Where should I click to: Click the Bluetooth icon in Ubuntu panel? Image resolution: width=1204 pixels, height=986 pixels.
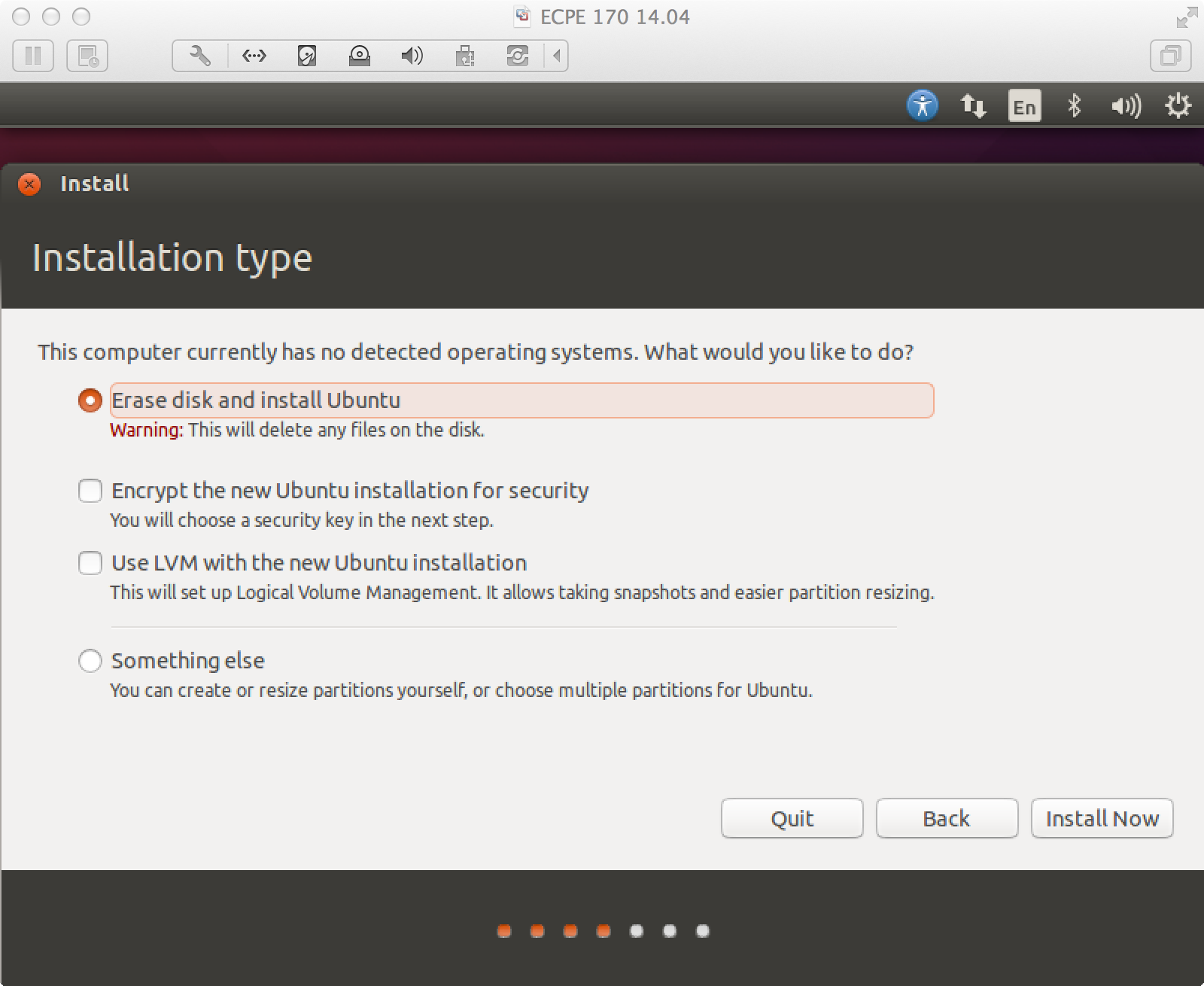click(1075, 106)
